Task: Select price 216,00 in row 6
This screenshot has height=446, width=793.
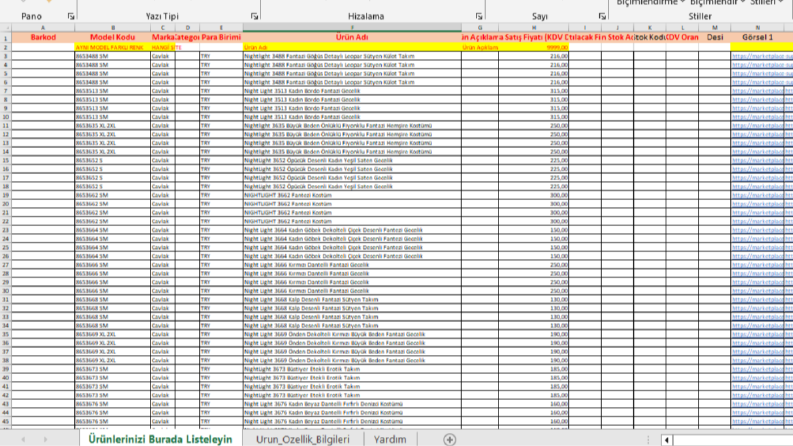Action: pos(534,82)
